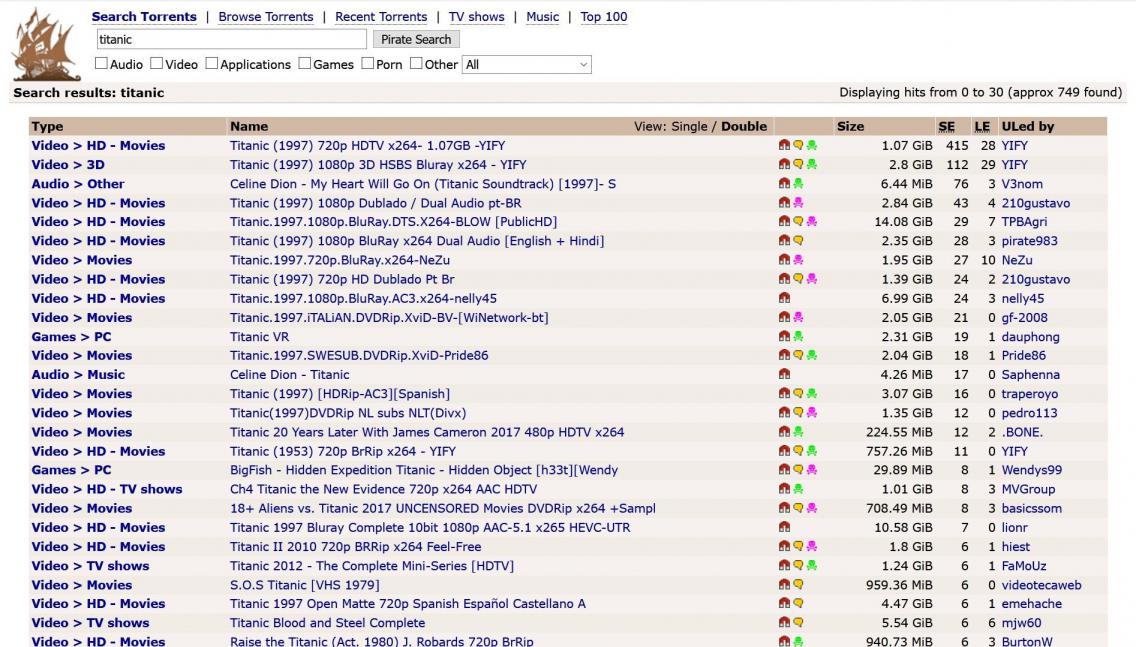Screen dimensions: 1136x647
Task: Check the Other category checkbox
Action: [x=416, y=64]
